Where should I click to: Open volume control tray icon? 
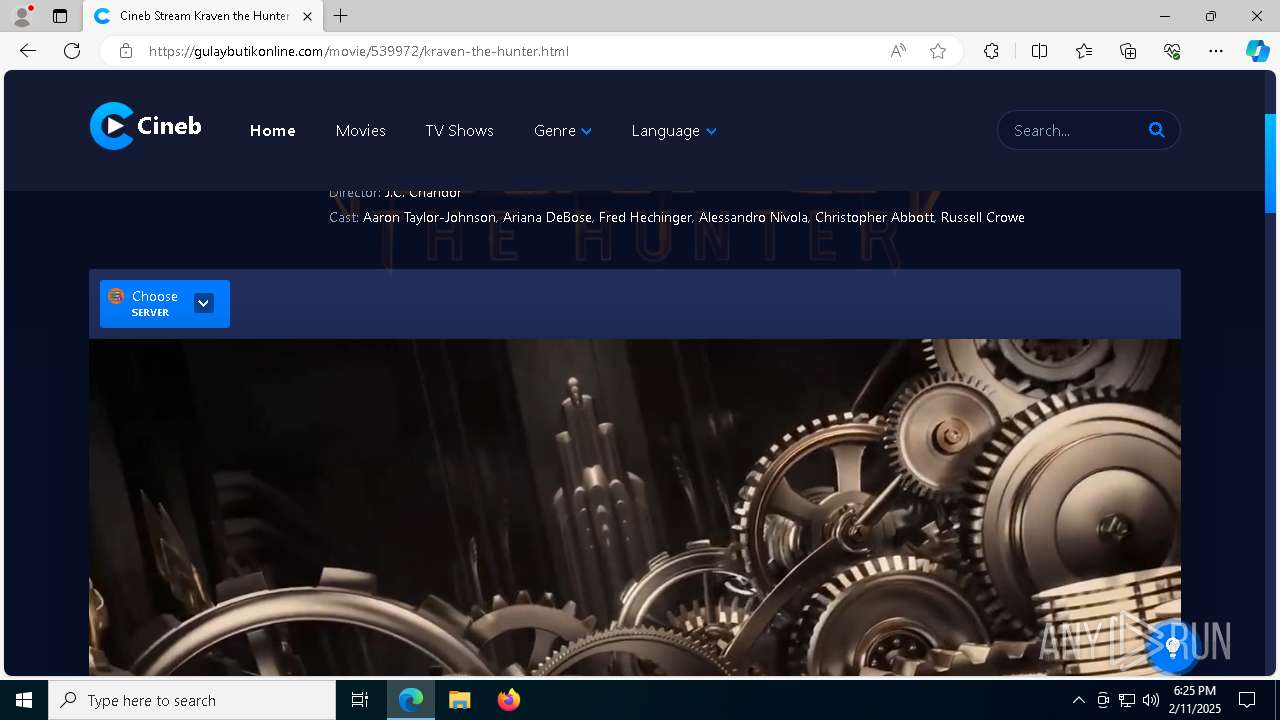tap(1150, 700)
